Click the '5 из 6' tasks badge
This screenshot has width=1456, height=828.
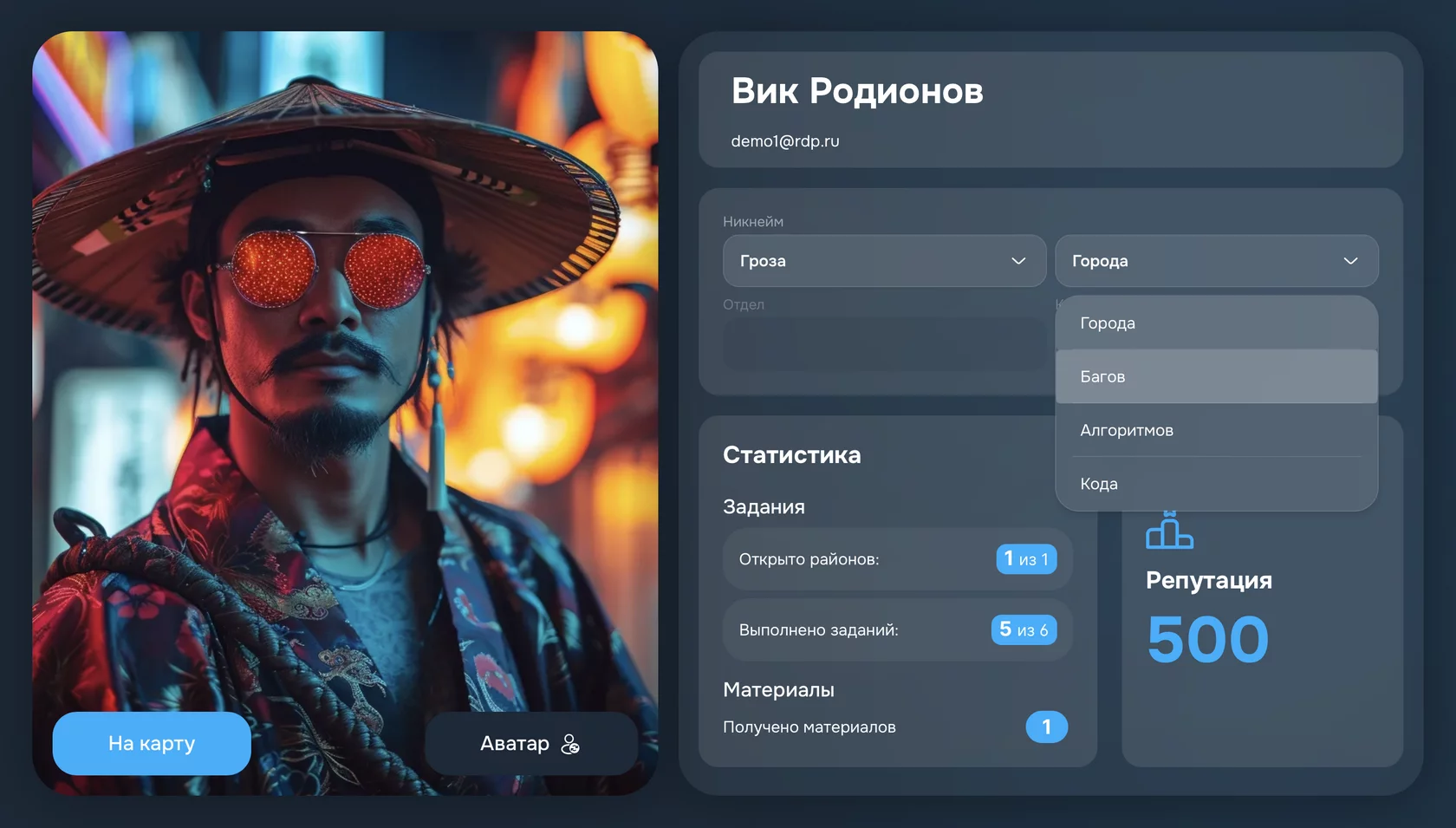click(1024, 629)
